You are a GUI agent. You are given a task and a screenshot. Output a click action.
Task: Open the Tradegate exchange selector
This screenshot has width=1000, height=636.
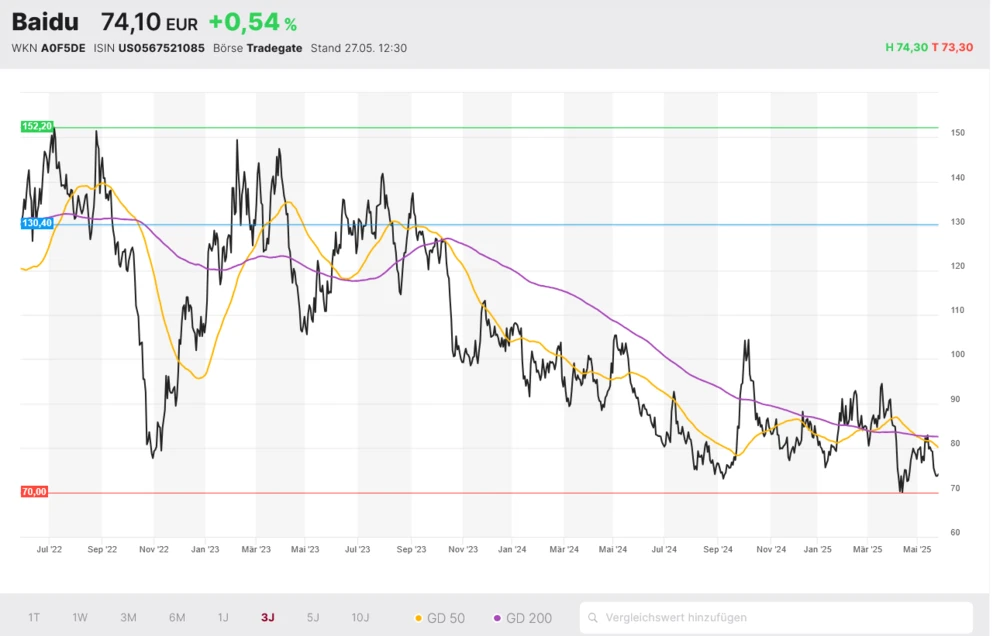(x=275, y=48)
